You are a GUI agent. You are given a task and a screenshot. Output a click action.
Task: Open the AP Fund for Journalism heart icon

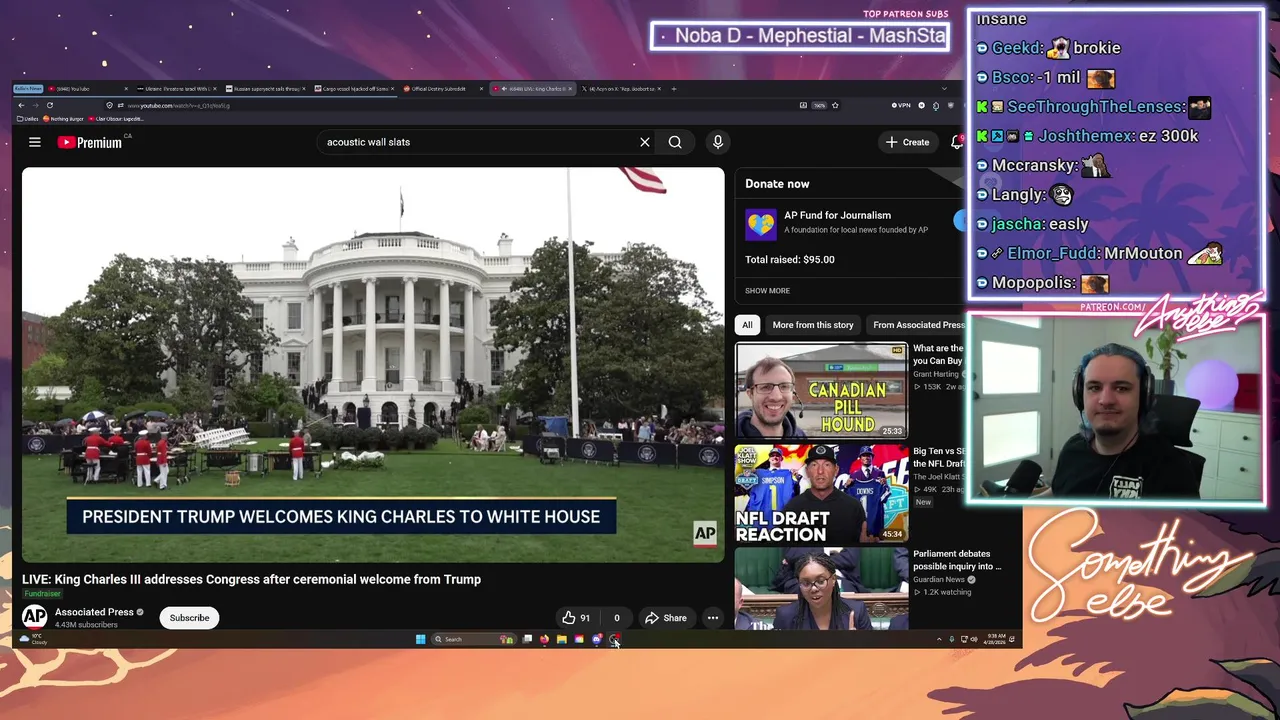click(760, 224)
